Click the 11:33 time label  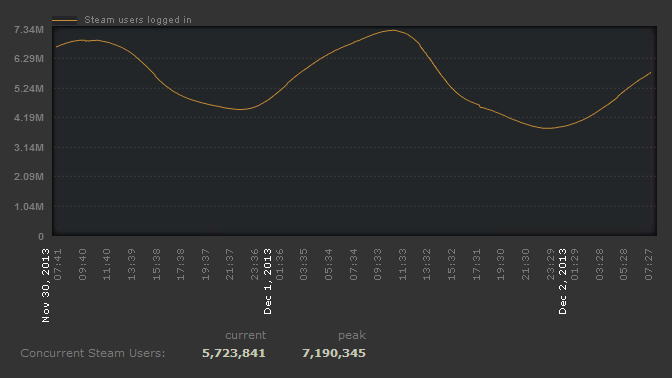tap(402, 264)
